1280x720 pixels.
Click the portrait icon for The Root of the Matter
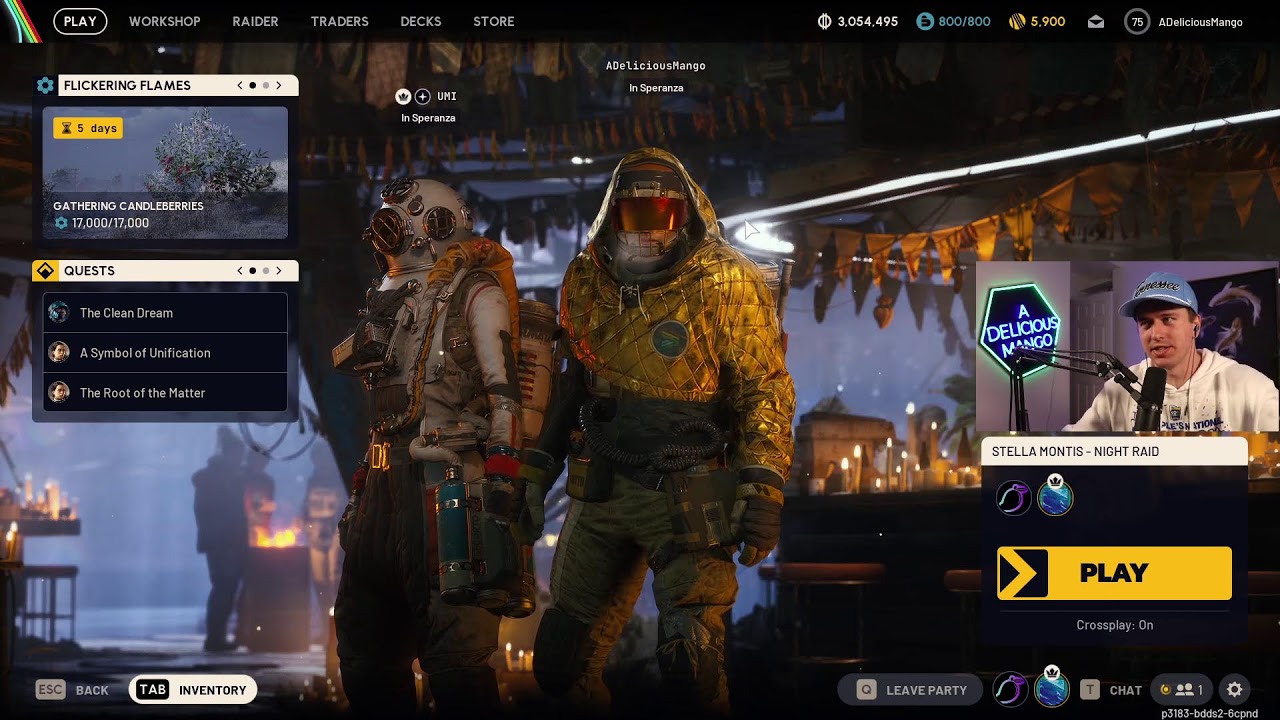point(59,392)
